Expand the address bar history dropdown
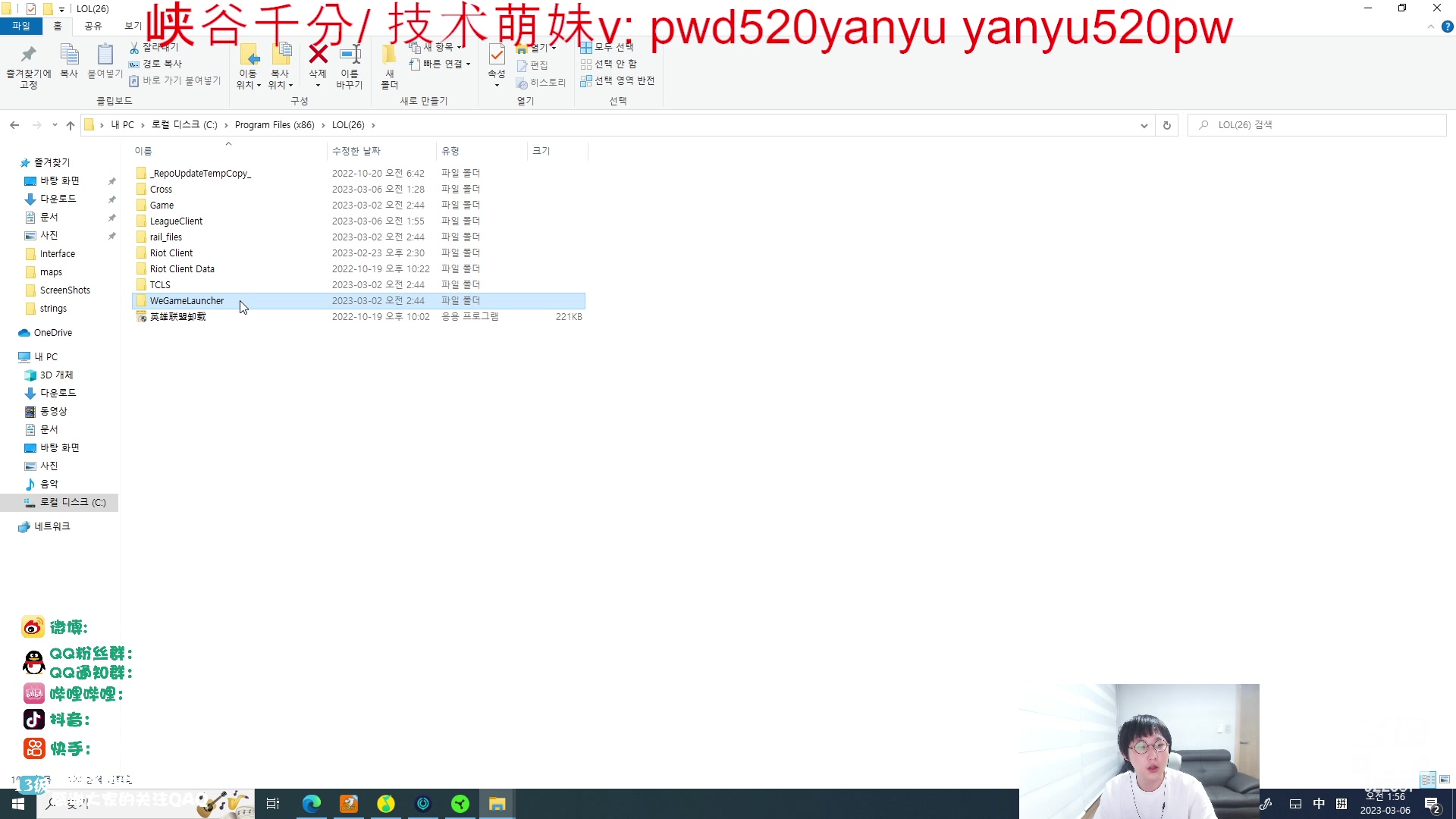 [1144, 125]
